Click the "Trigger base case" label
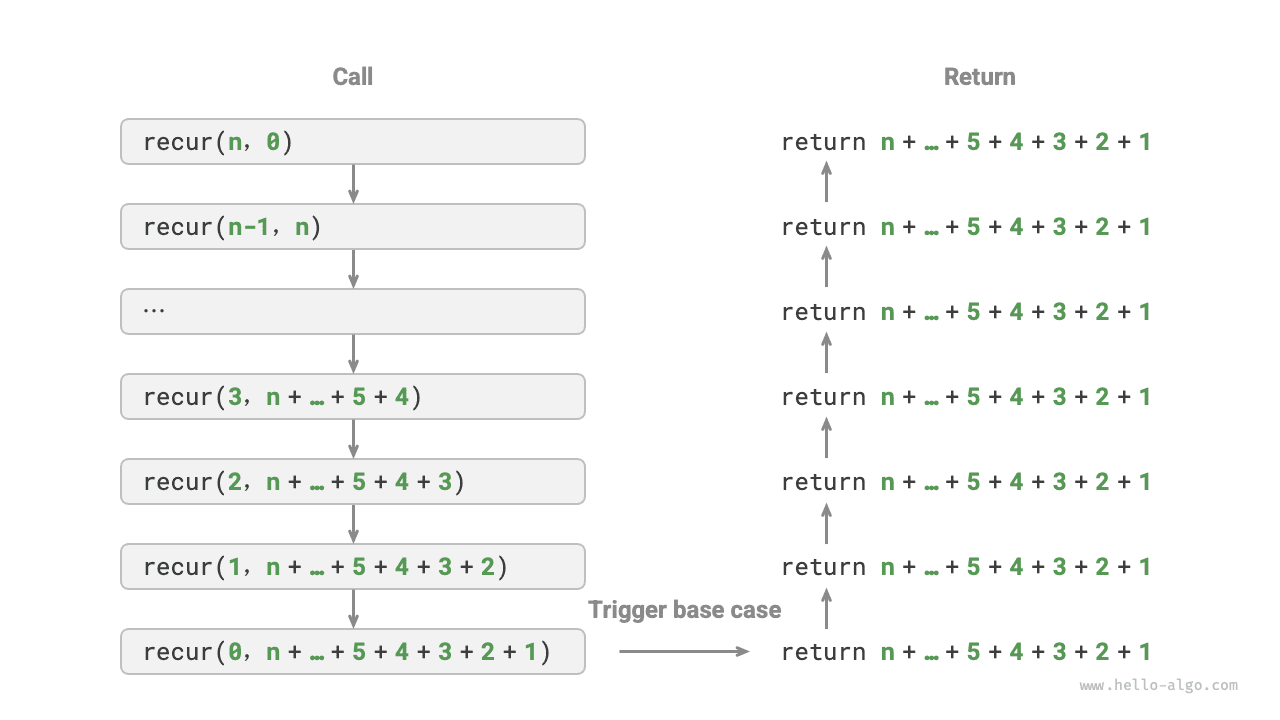The height and width of the screenshot is (720, 1280). tap(685, 610)
